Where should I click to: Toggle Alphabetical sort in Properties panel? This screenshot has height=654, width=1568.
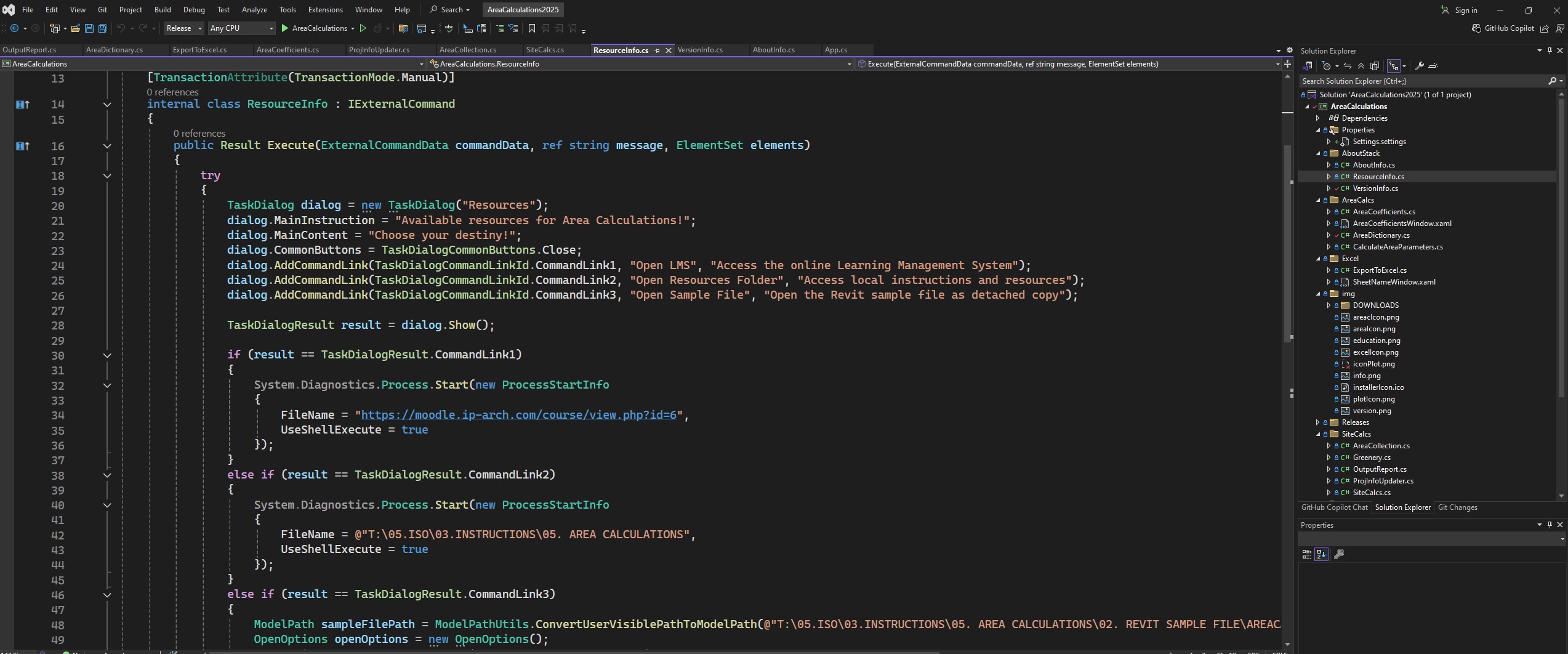click(x=1321, y=554)
